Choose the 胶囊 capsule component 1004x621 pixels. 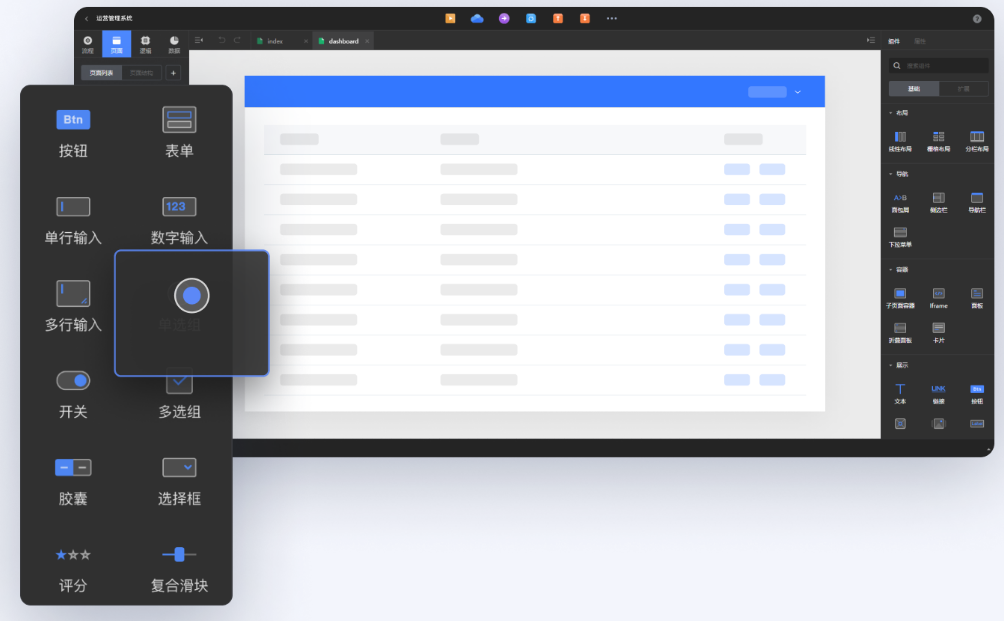(x=73, y=481)
